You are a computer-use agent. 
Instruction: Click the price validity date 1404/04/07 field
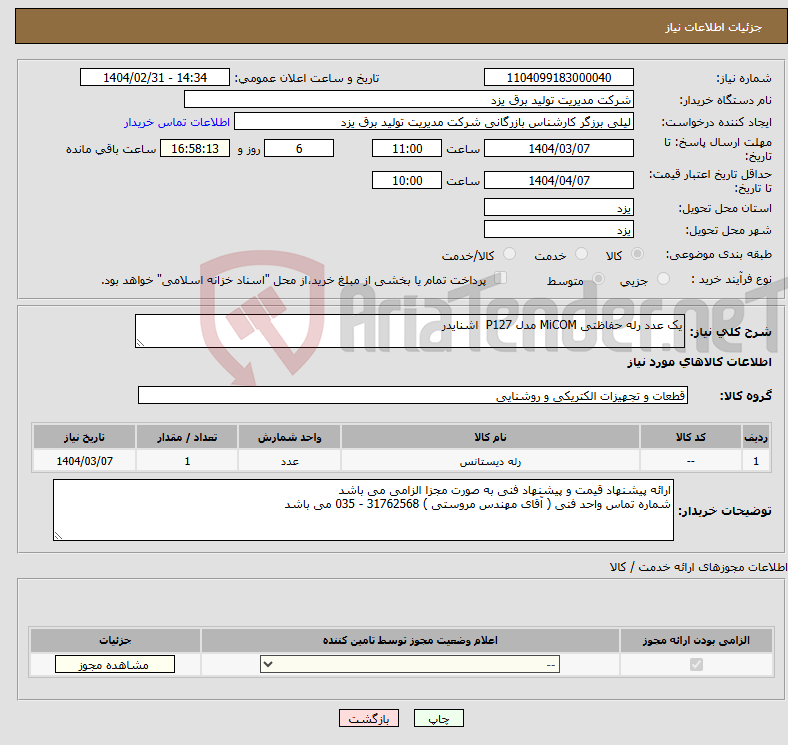point(558,180)
